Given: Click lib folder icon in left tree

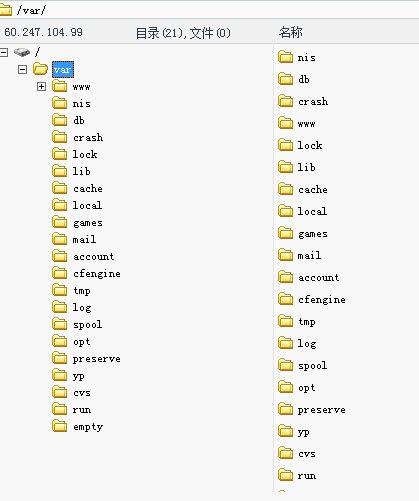Looking at the screenshot, I should (x=60, y=171).
